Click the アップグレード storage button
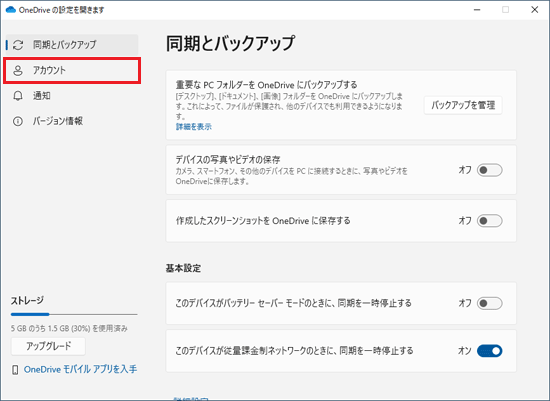 (x=48, y=346)
